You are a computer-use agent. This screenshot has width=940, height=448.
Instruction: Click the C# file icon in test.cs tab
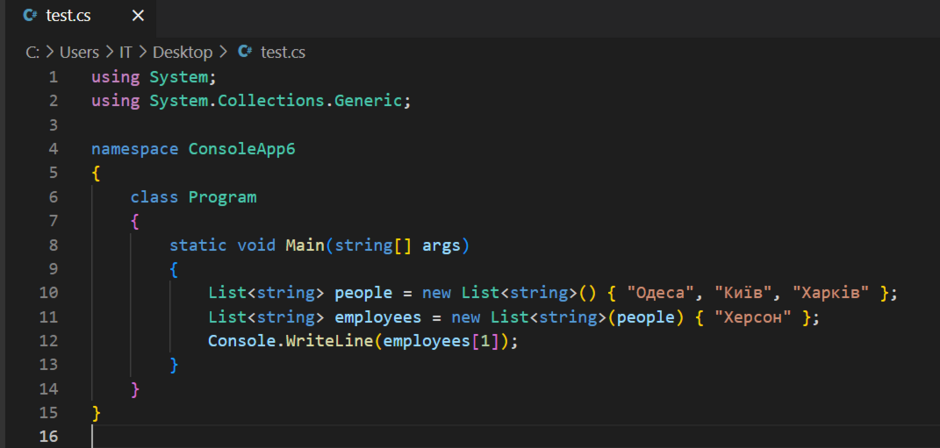coord(28,16)
